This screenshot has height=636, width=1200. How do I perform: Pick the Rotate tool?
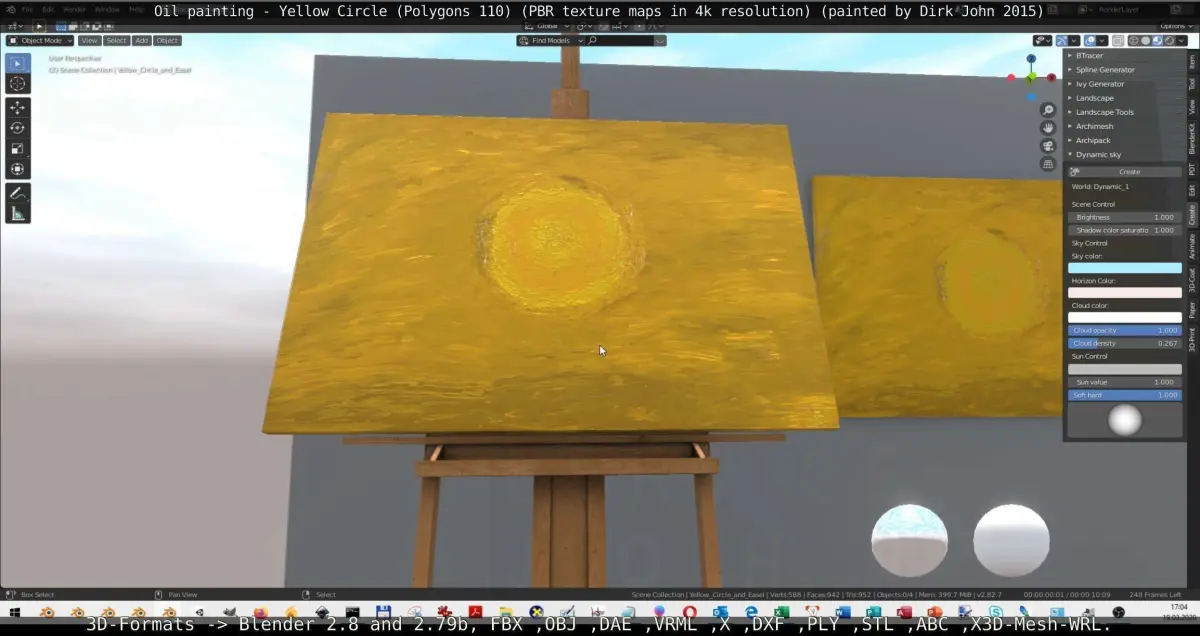[18, 128]
